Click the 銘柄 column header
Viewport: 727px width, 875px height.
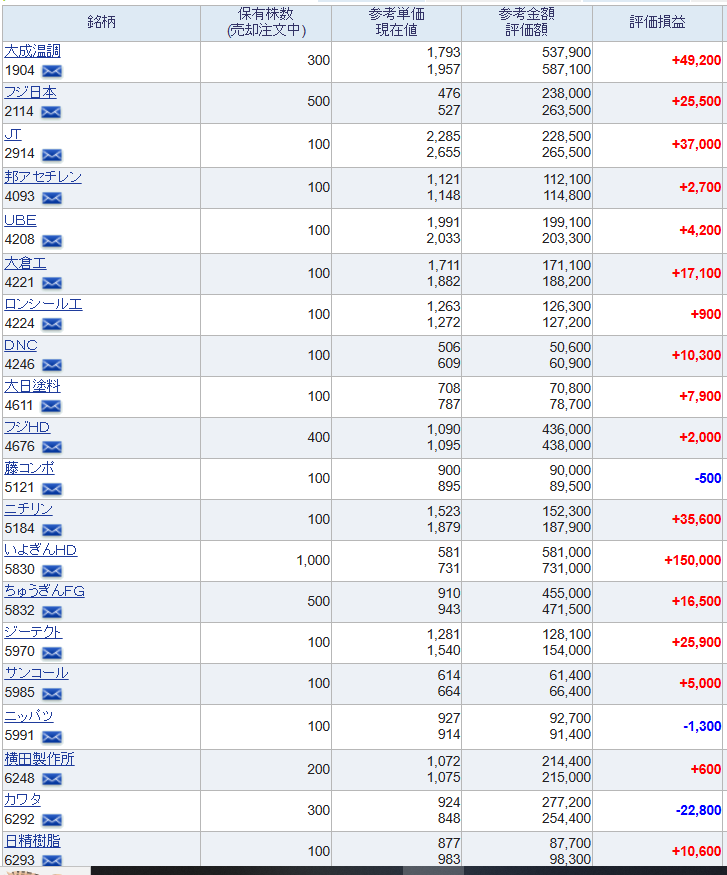coord(102,22)
